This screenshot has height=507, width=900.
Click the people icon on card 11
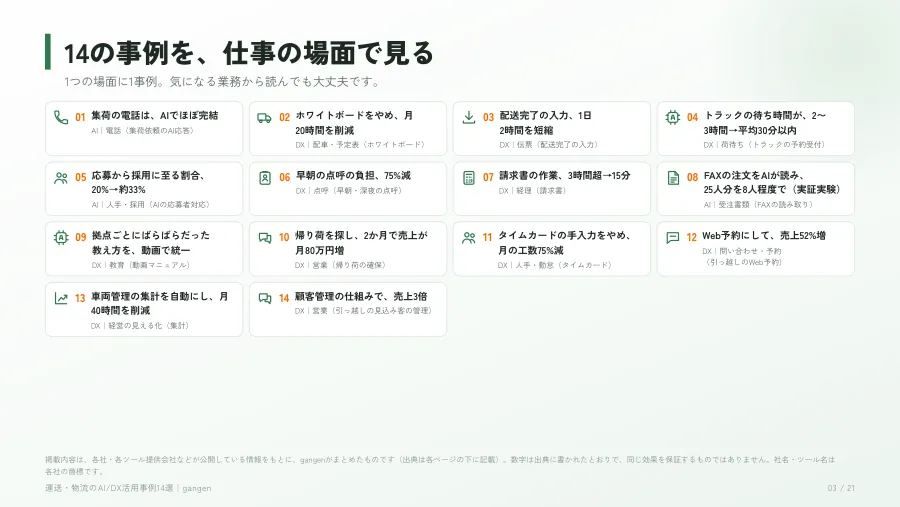pyautogui.click(x=469, y=238)
